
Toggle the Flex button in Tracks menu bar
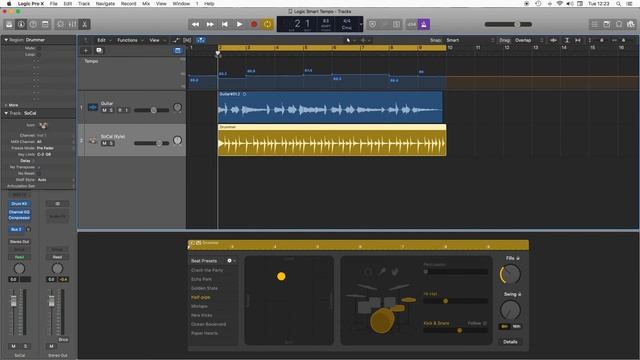pos(187,40)
